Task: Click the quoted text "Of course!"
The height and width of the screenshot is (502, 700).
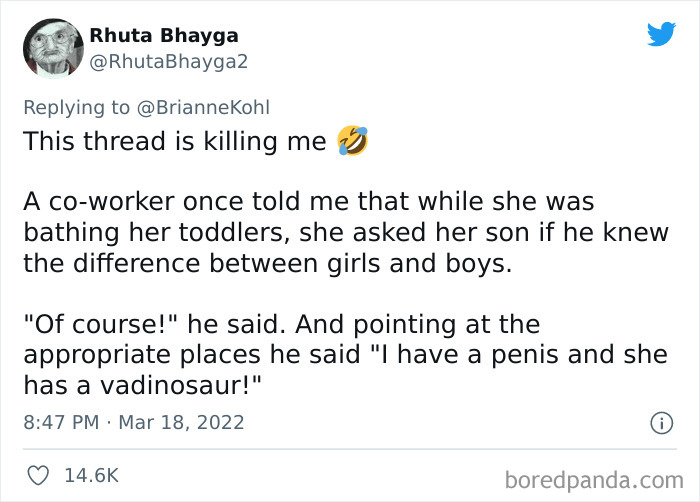Action: (95, 325)
